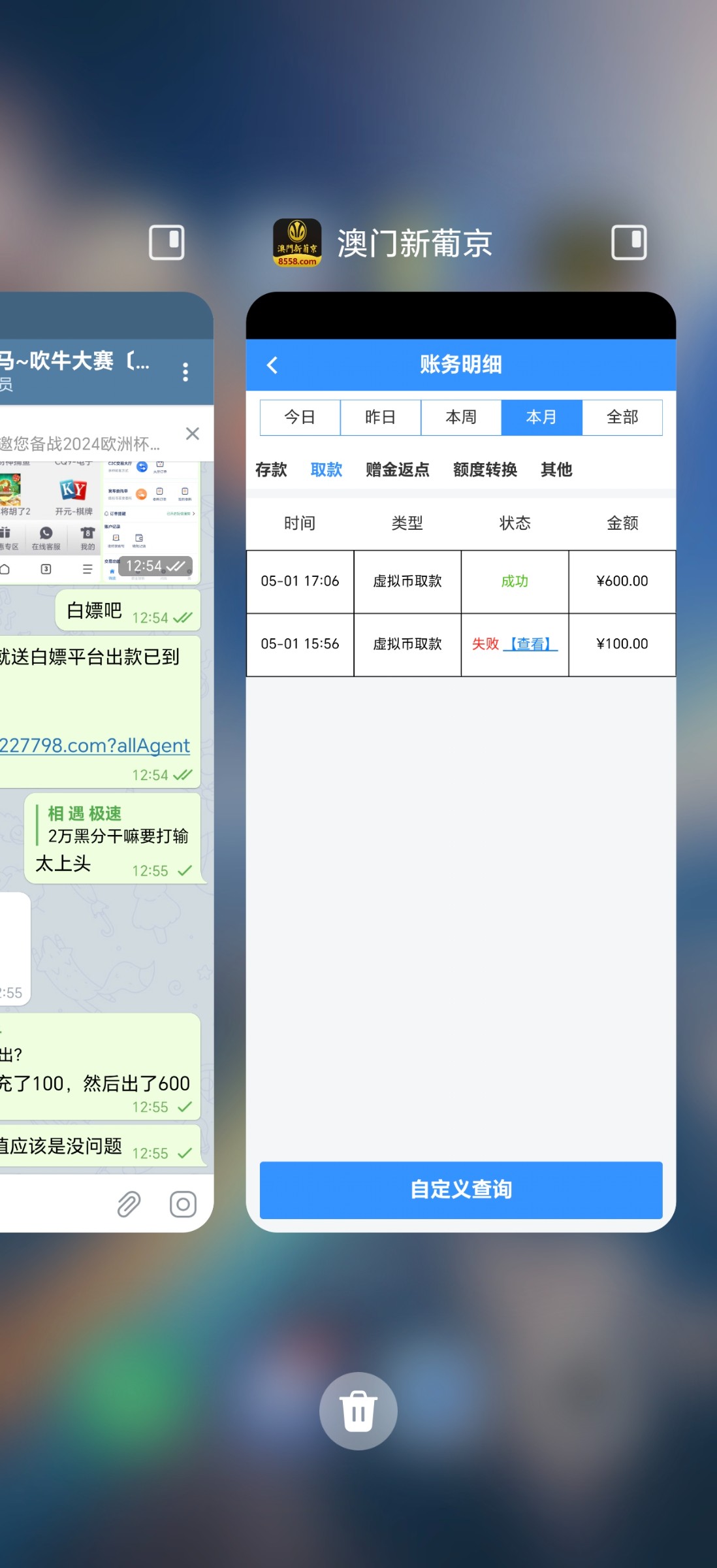Tap split-screen icon above the chat app card
Image resolution: width=717 pixels, height=1568 pixels.
point(167,243)
